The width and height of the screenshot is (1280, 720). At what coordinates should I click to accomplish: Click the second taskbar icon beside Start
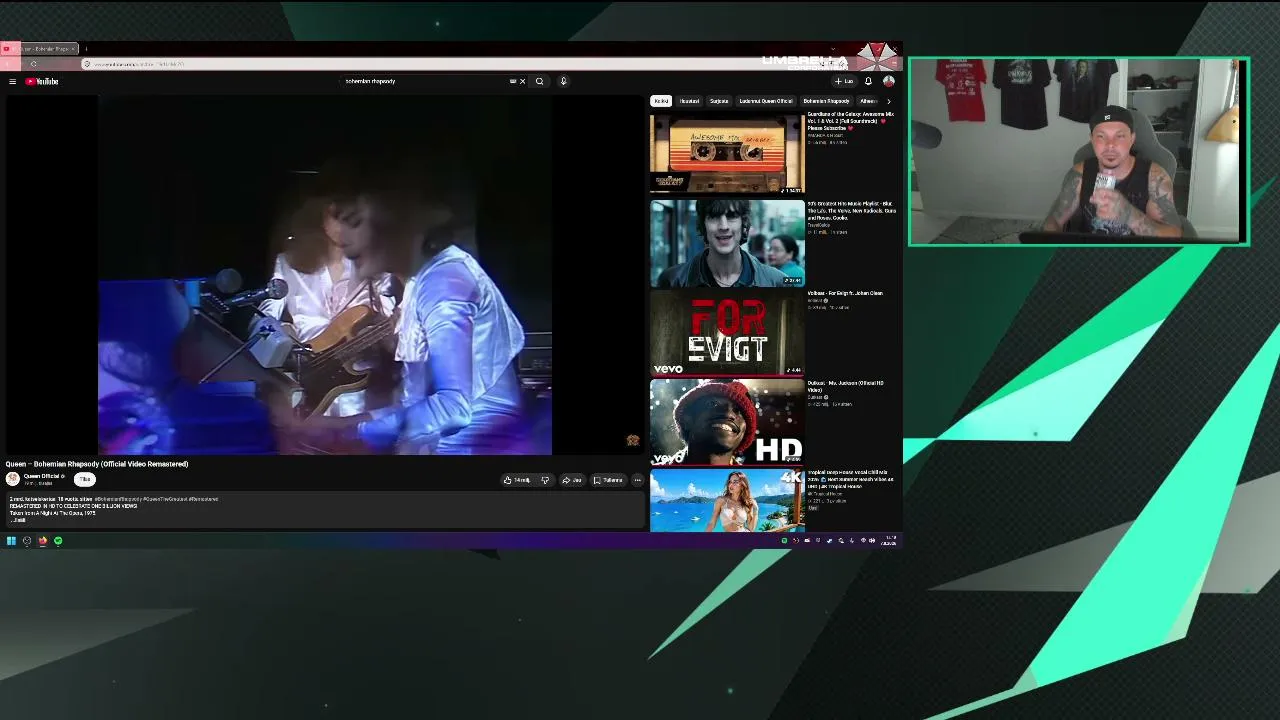27,541
